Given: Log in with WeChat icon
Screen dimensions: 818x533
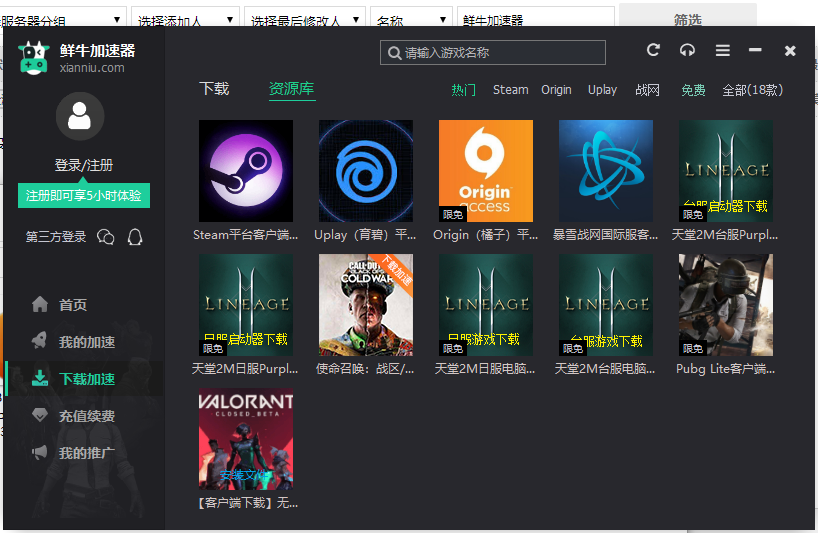Looking at the screenshot, I should click(105, 237).
